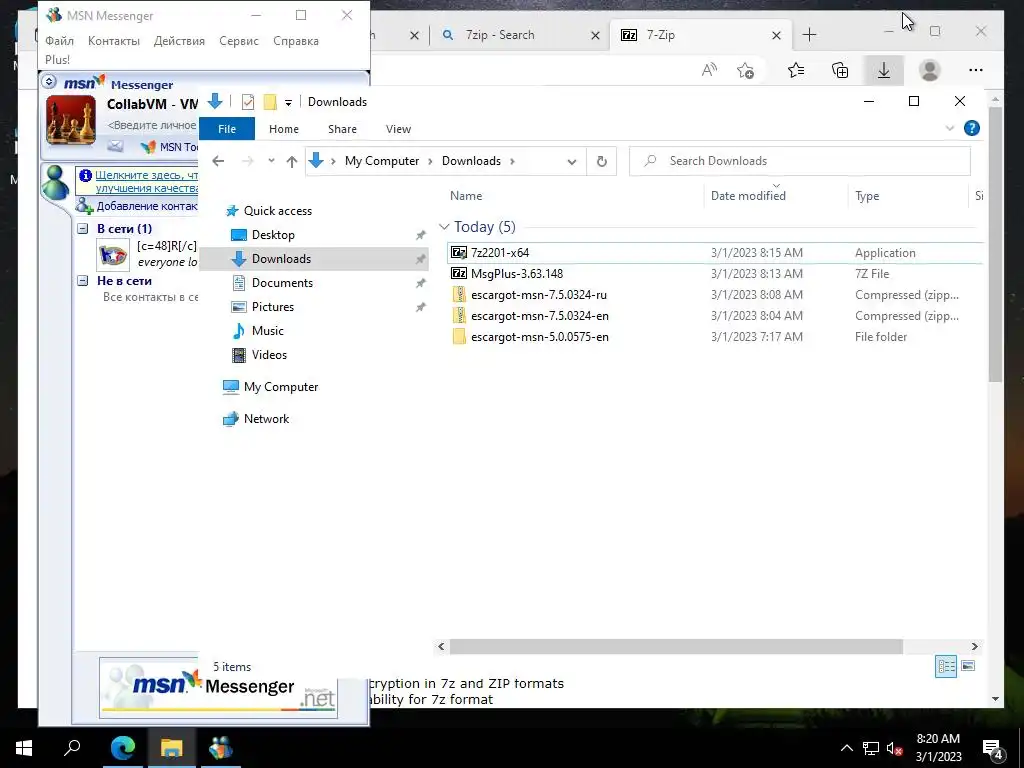Viewport: 1024px width, 768px height.
Task: Open Действия menu in MSN Messenger
Action: tap(179, 41)
